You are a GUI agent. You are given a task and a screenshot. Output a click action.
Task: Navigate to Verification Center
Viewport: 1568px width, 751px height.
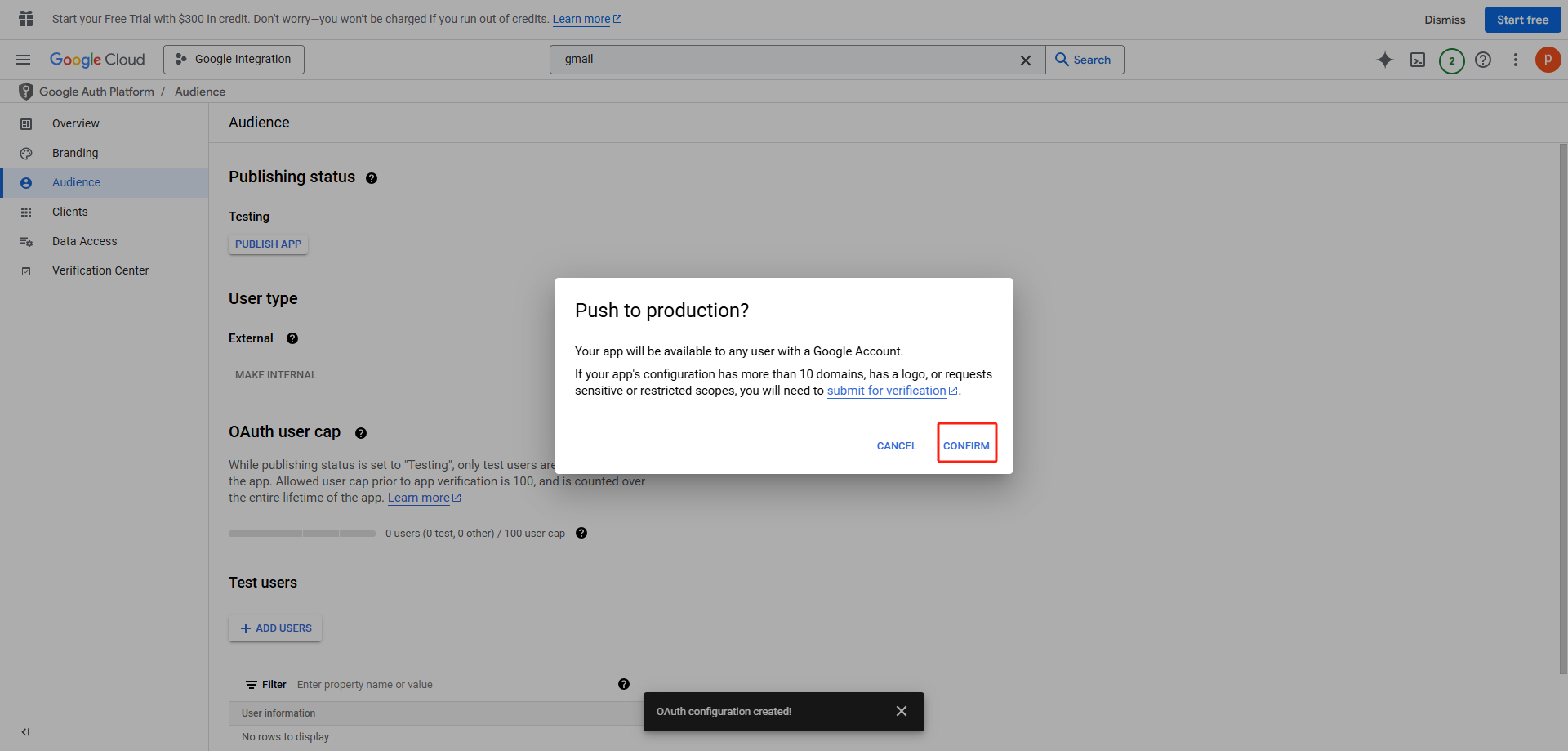point(100,270)
